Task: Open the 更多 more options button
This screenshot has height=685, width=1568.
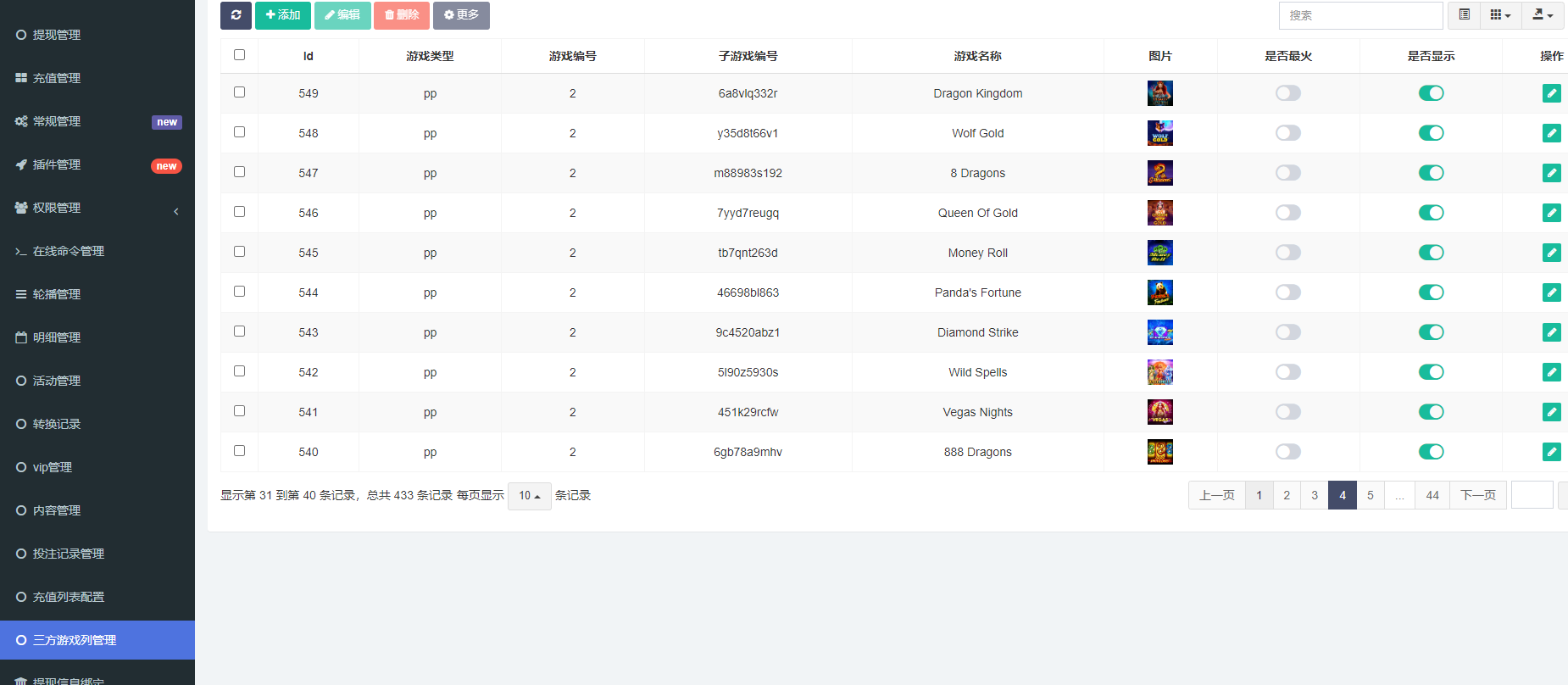Action: pos(461,15)
